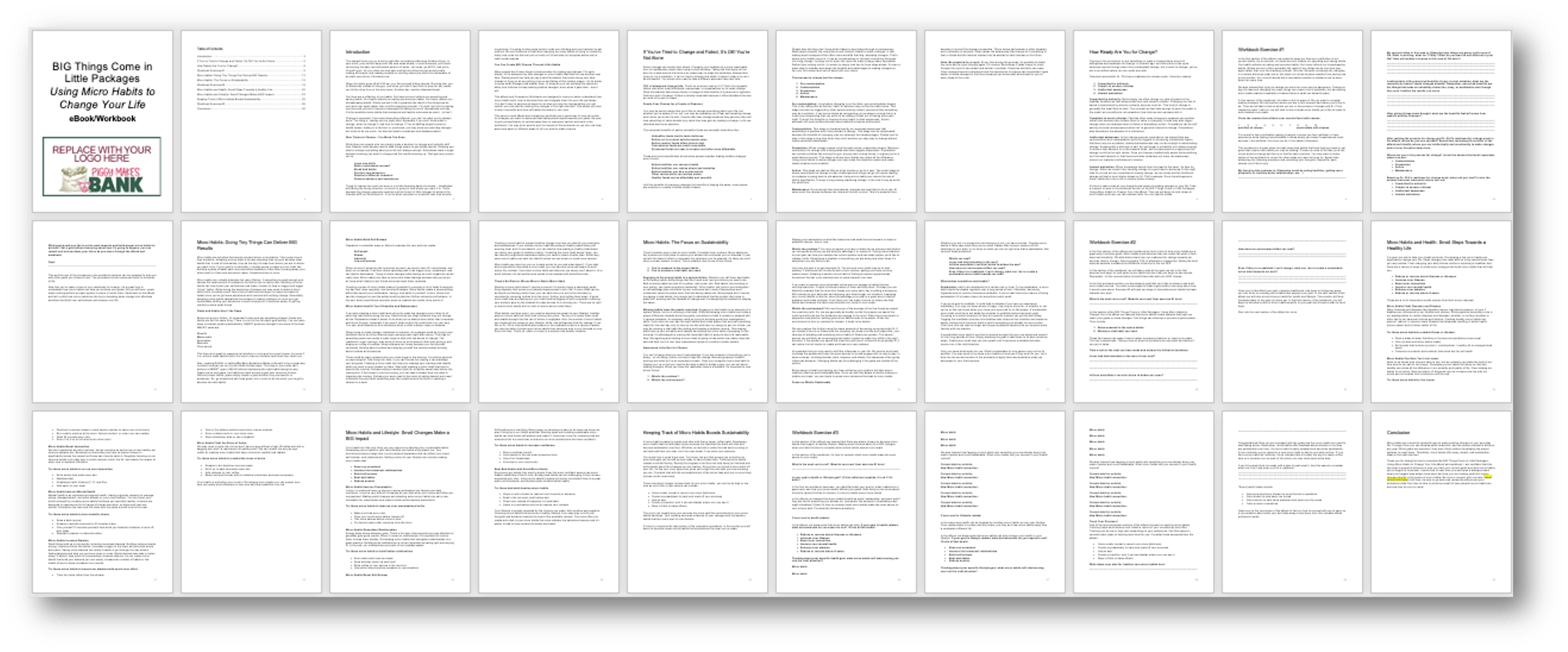Open the Workbook Exercise #3 page thumbnail
This screenshot has width=1568, height=652.
pos(846,502)
